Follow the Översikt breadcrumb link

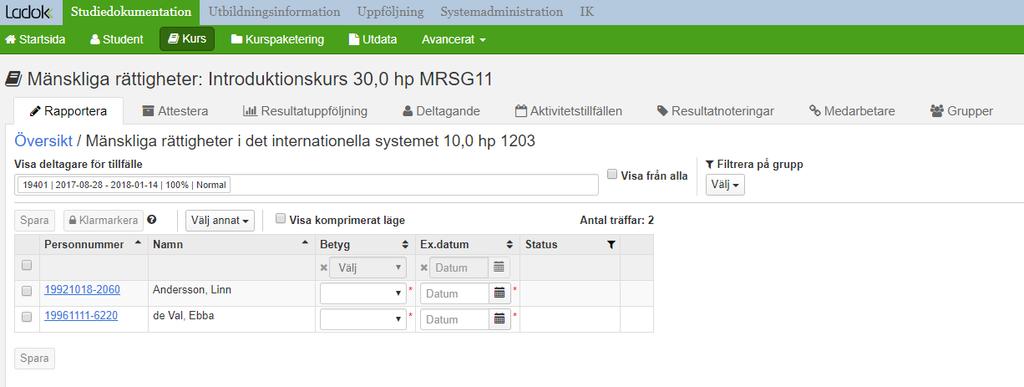[43, 141]
